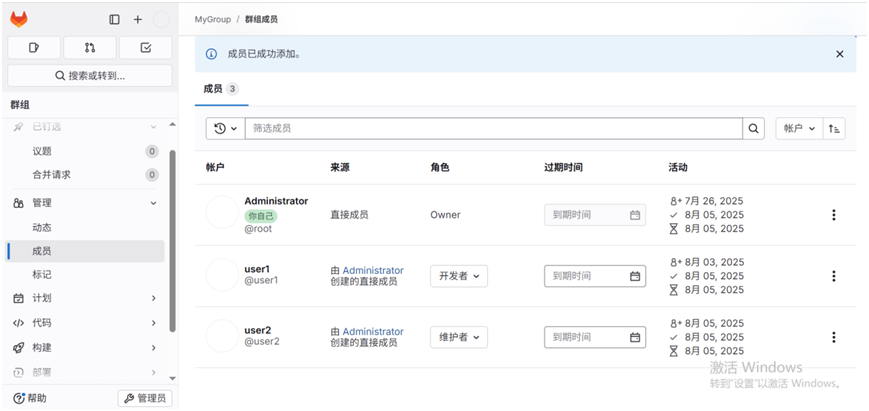The width and height of the screenshot is (869, 411).
Task: Click Administrator link in user2 source
Action: (x=373, y=331)
